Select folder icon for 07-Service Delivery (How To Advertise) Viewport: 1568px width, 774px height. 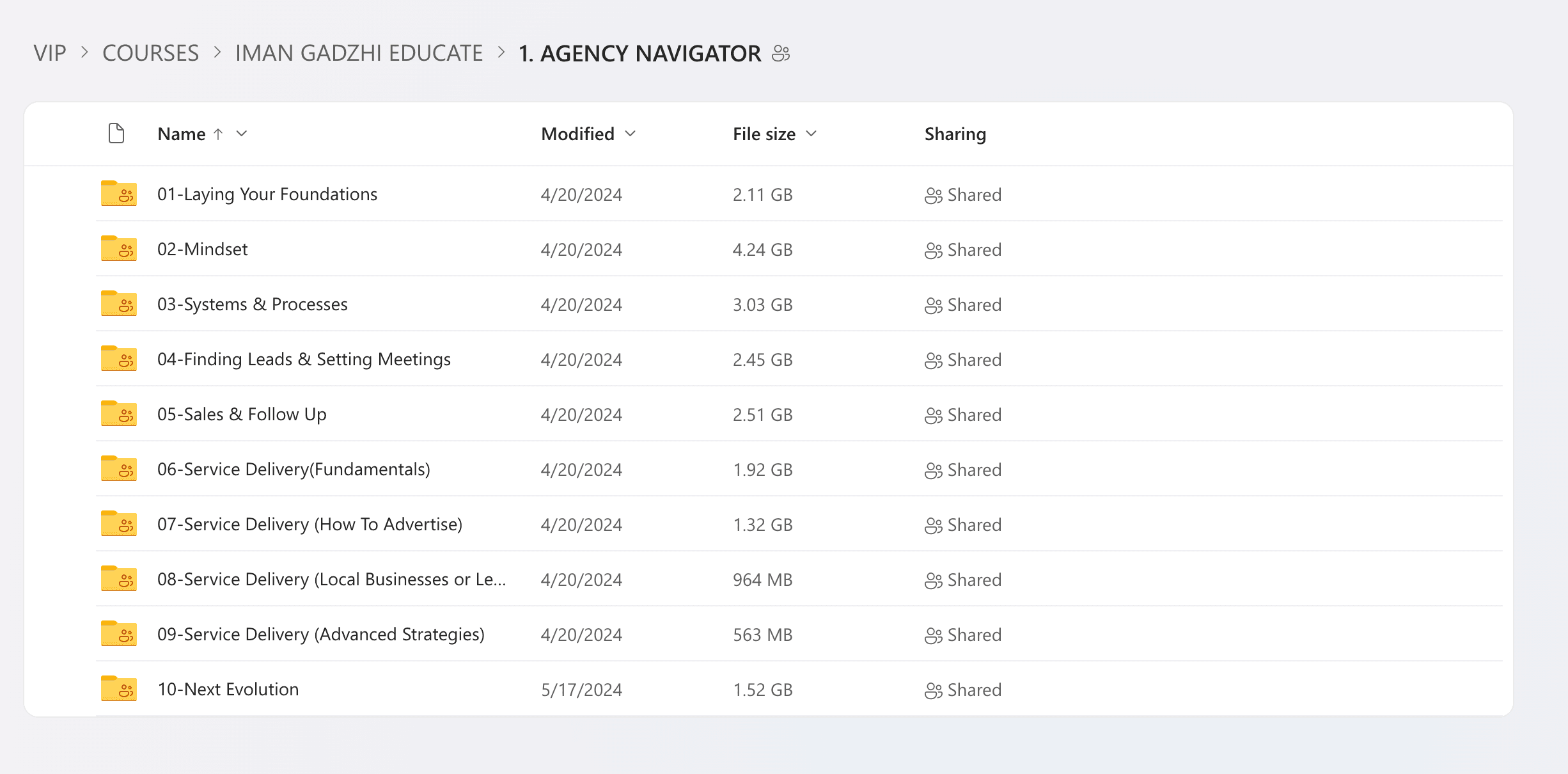click(x=119, y=523)
